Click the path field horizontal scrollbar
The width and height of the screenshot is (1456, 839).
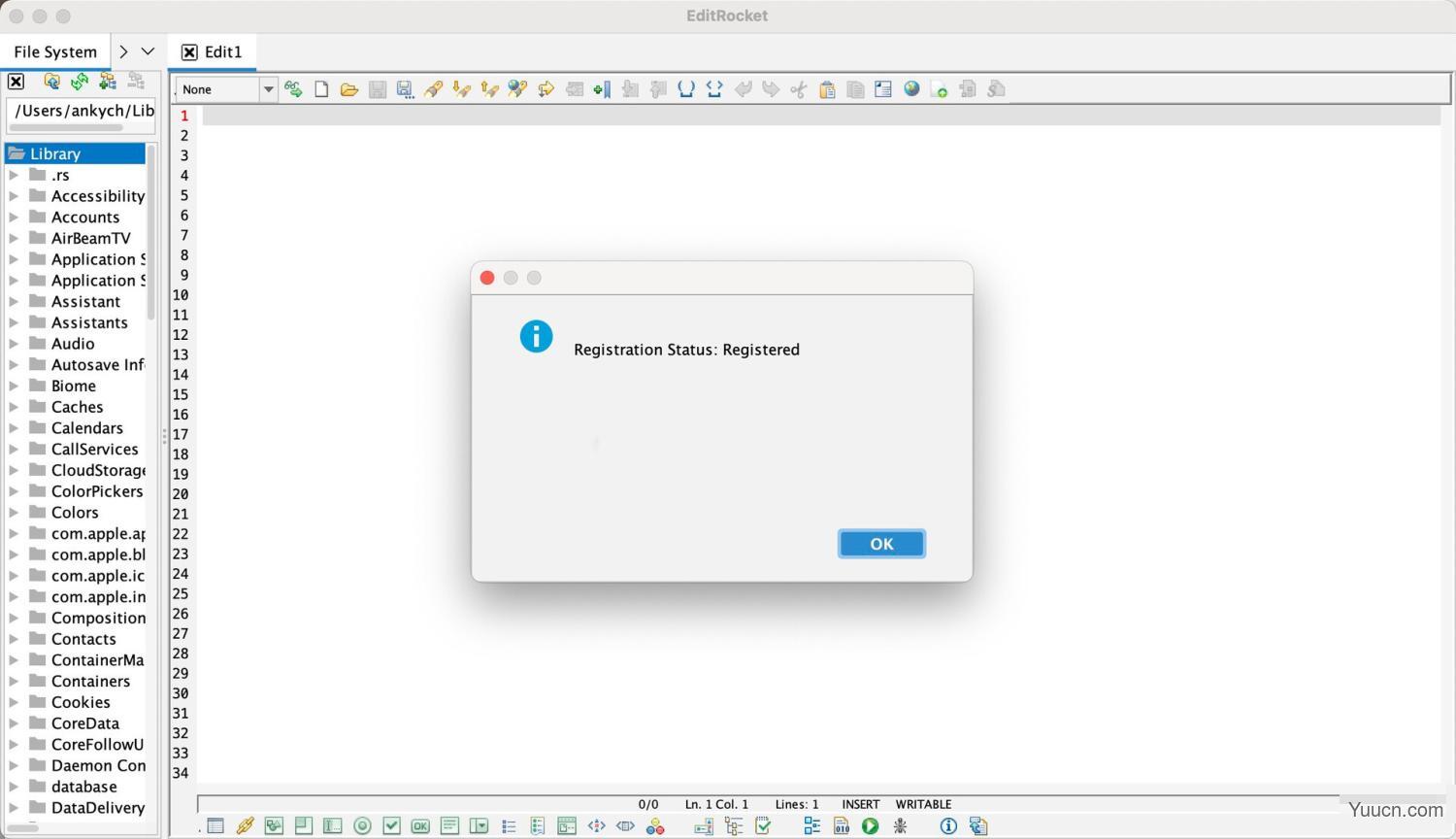(68, 127)
